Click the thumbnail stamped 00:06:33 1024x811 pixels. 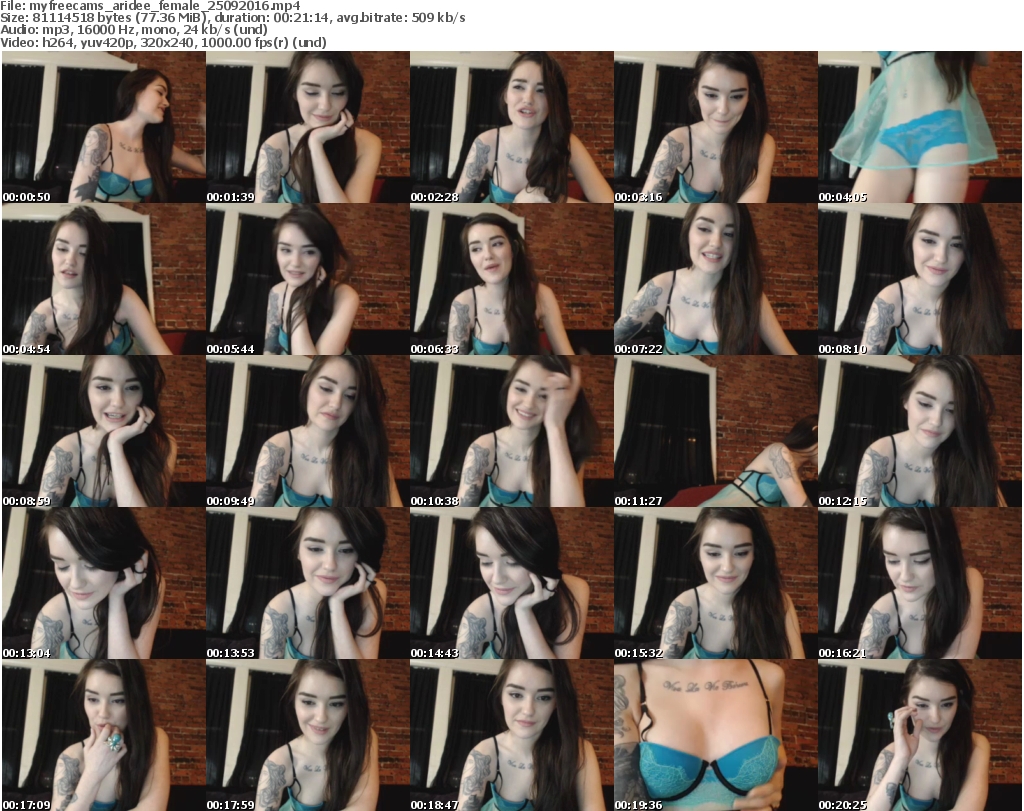[511, 279]
